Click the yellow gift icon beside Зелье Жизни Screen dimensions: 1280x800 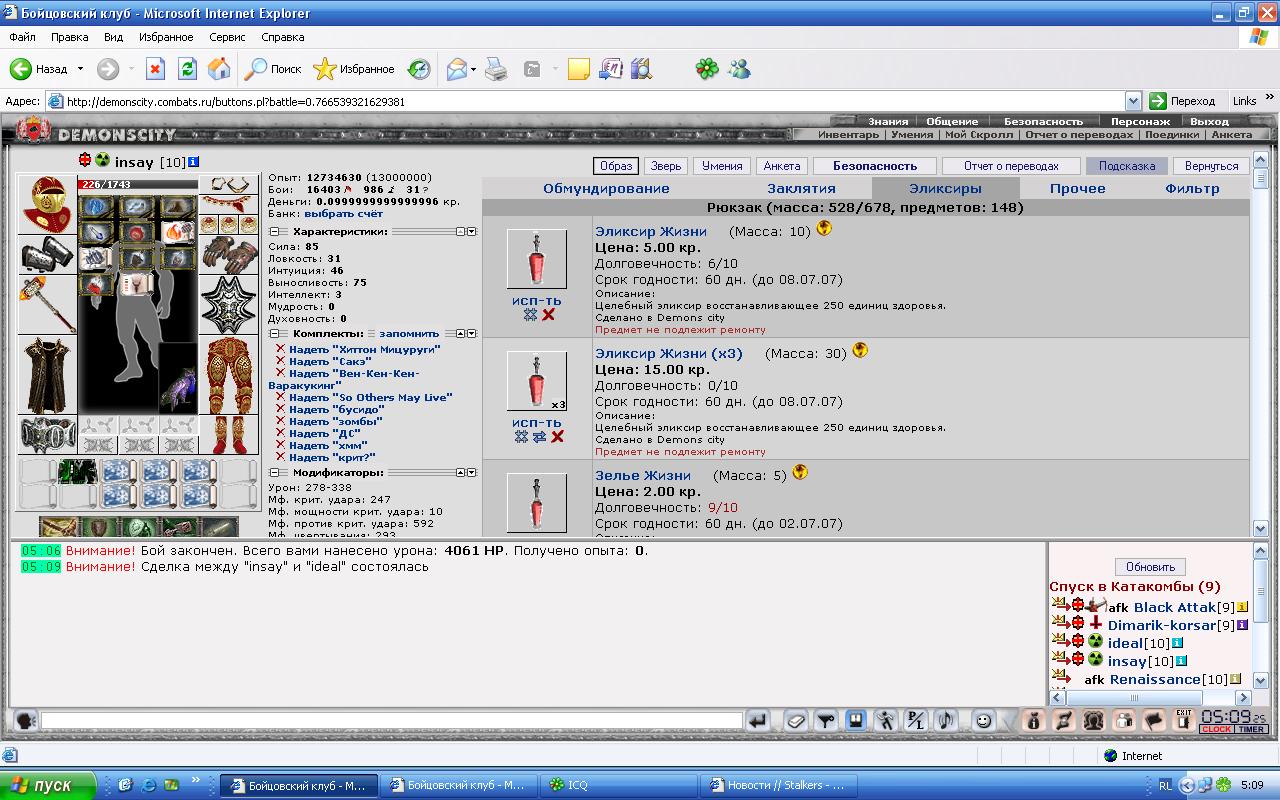[799, 472]
